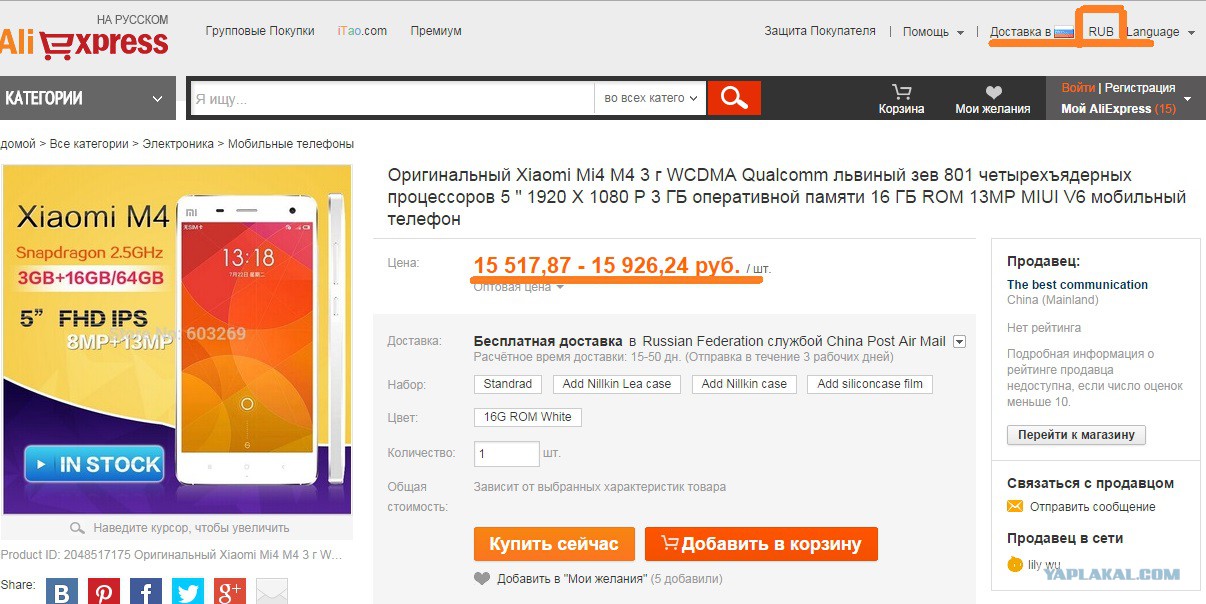Select the Add Nillkin Lea case option
Image resolution: width=1206 pixels, height=604 pixels.
(617, 384)
